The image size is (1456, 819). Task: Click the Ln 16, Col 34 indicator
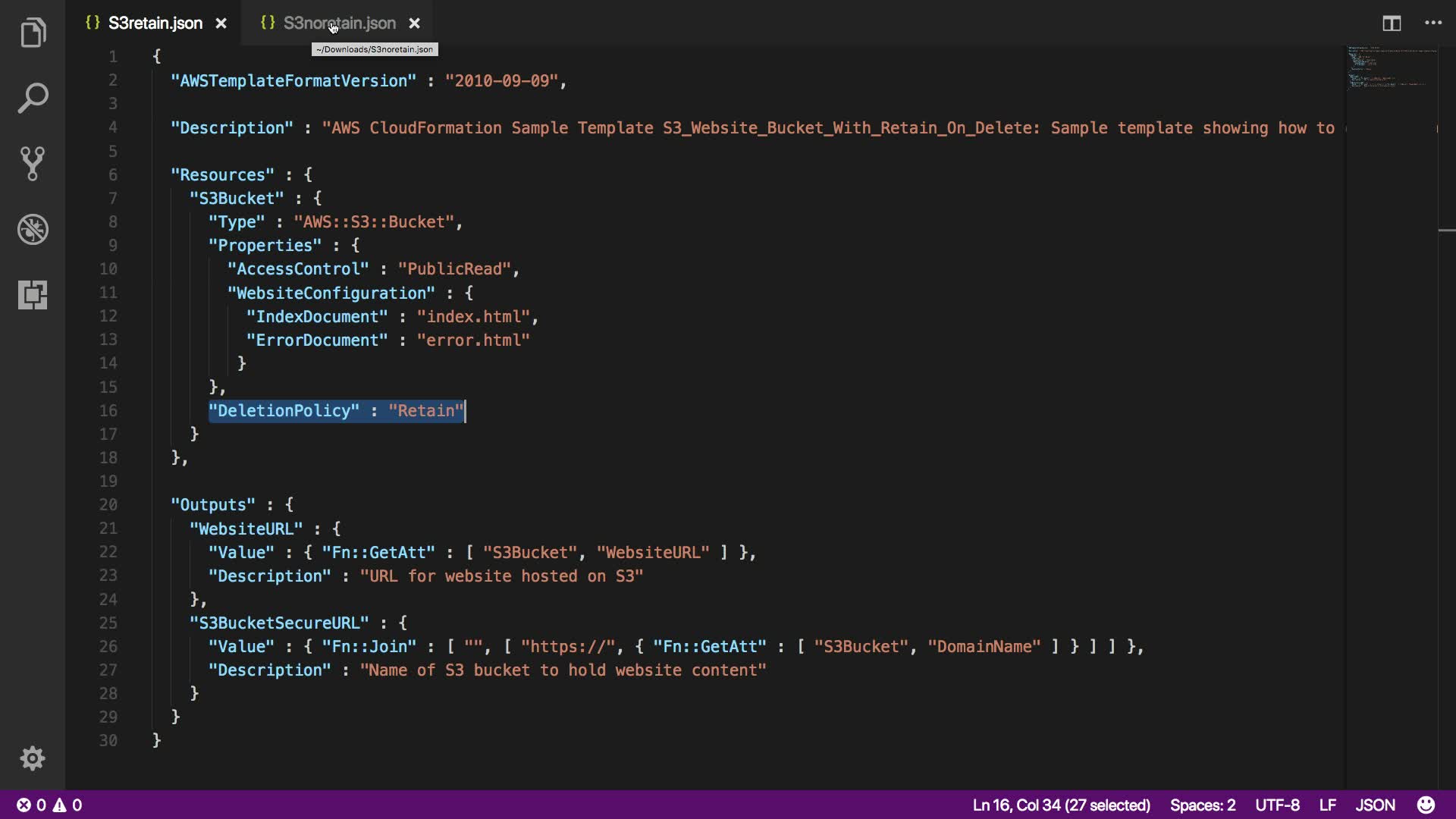click(x=1061, y=805)
